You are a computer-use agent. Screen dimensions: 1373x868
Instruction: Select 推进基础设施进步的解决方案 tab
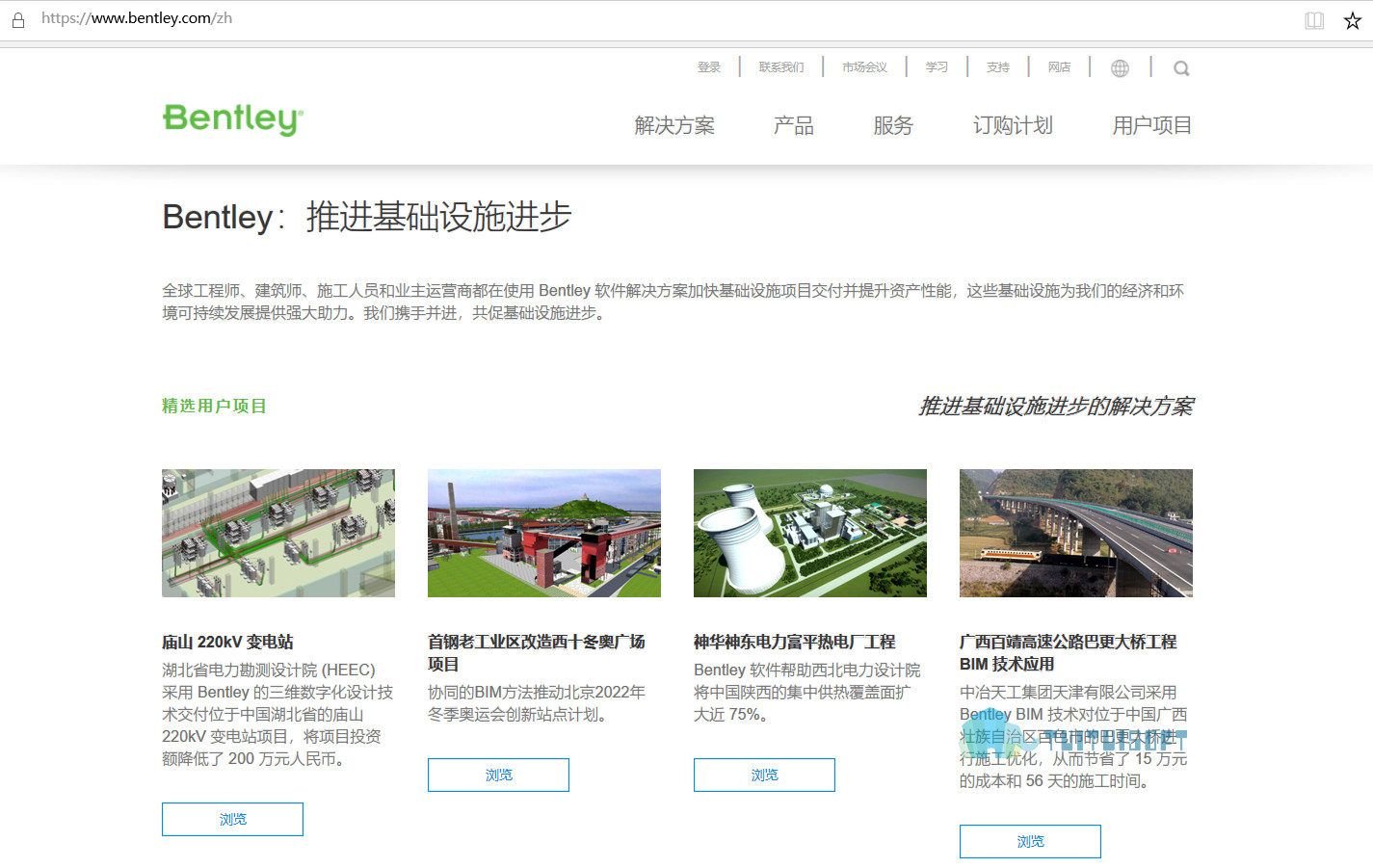(x=1056, y=407)
